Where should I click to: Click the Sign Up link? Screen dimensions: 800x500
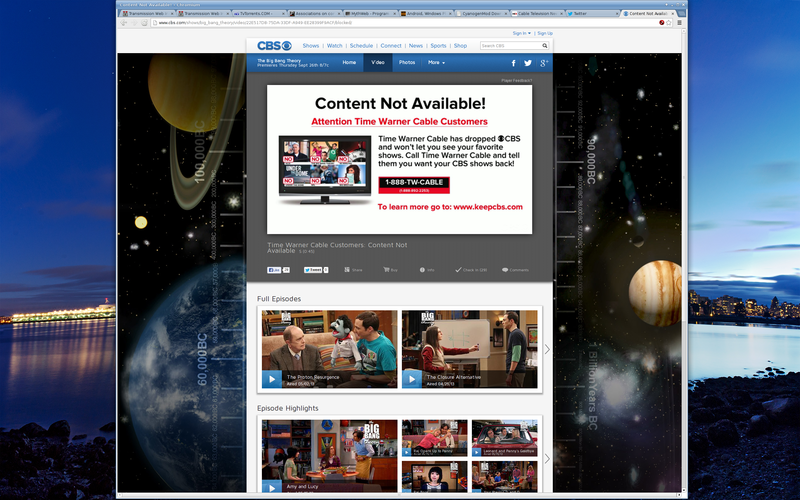[545, 33]
